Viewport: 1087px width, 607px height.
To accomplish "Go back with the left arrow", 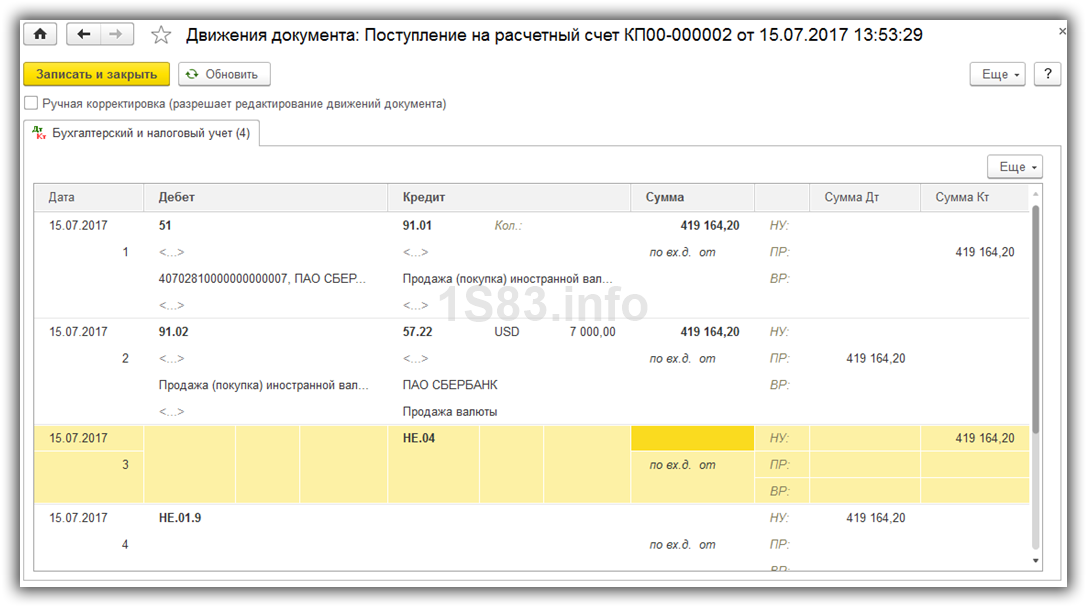I will [84, 35].
